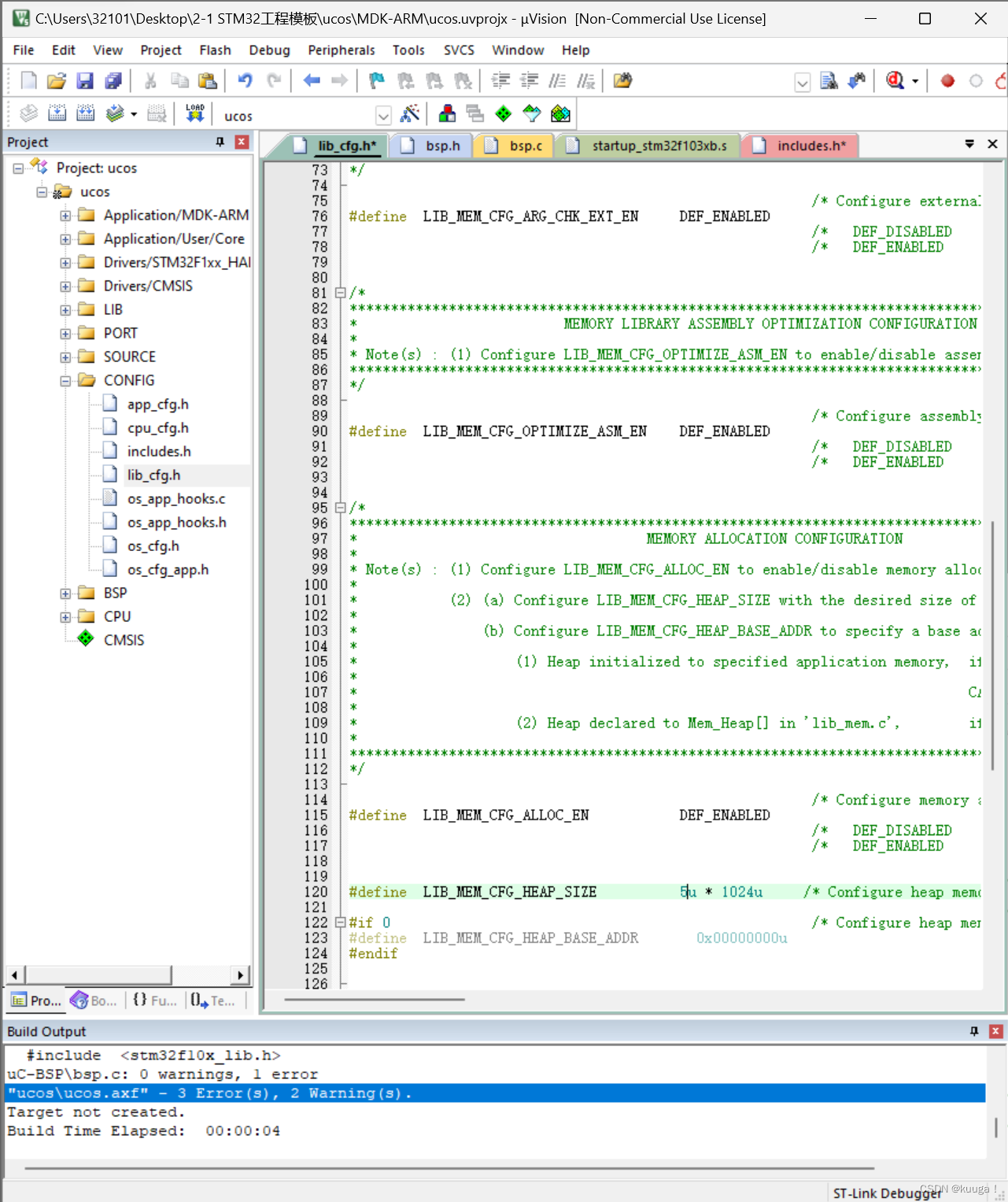Open the Flash menu
This screenshot has width=1008, height=1202.
coord(215,50)
